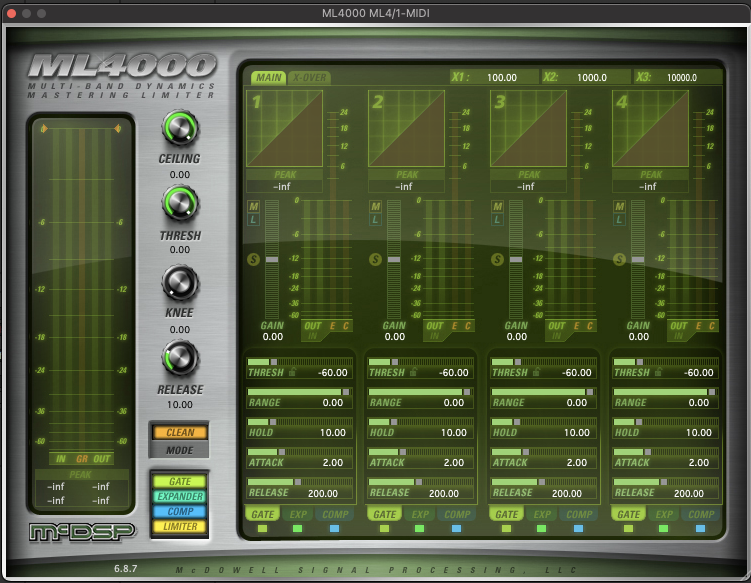The image size is (751, 583).
Task: Select band 3 COMP tab
Action: click(579, 514)
